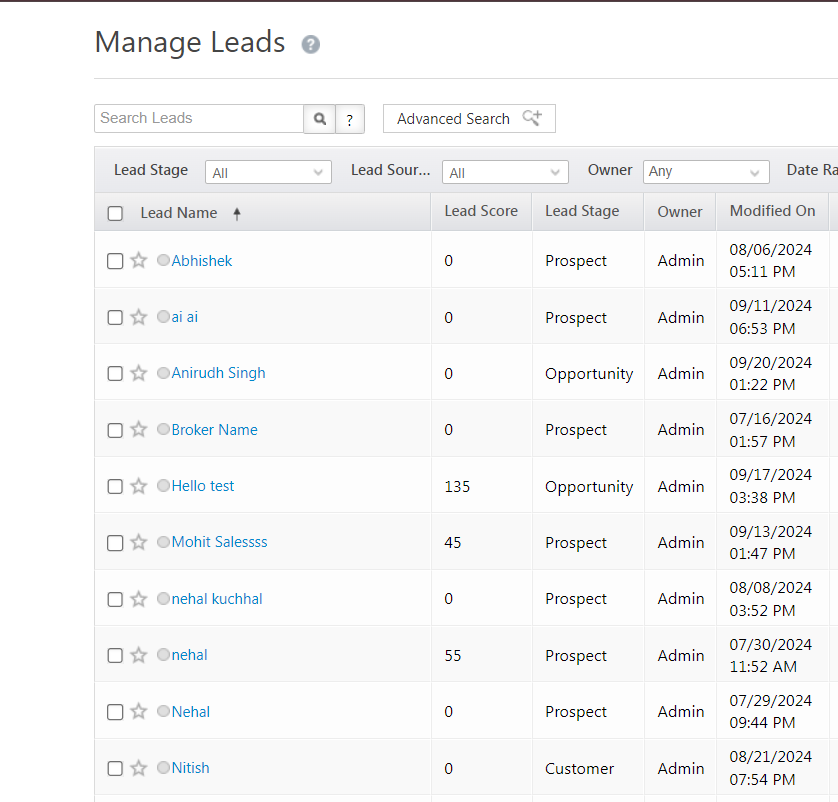The width and height of the screenshot is (838, 802).
Task: Sort by Modified On column header
Action: (772, 211)
